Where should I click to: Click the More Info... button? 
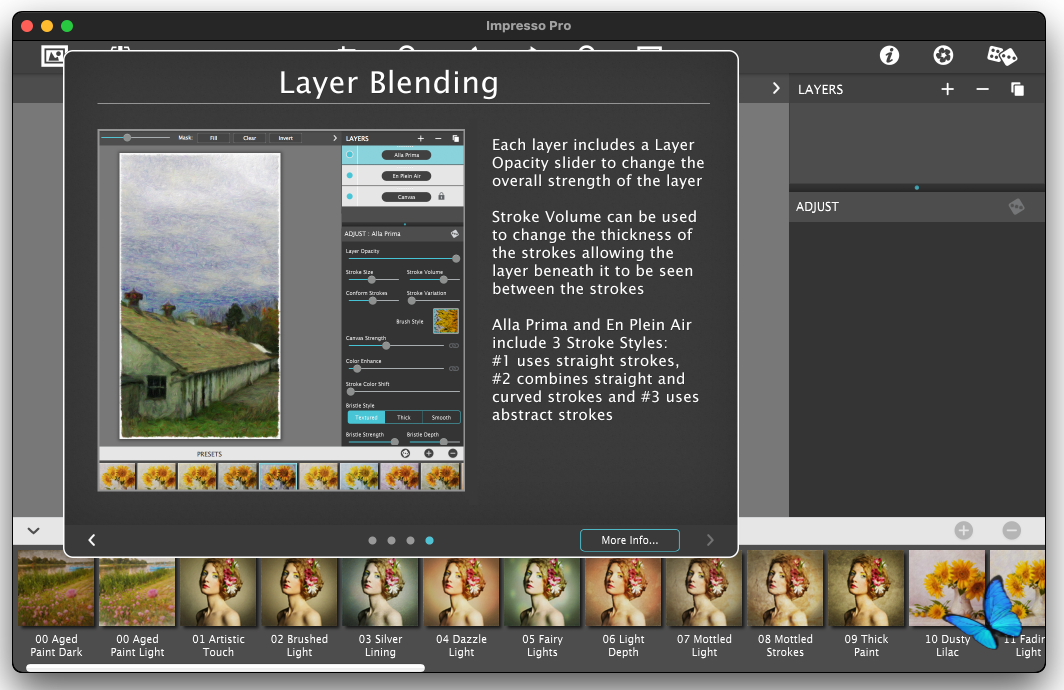click(630, 540)
